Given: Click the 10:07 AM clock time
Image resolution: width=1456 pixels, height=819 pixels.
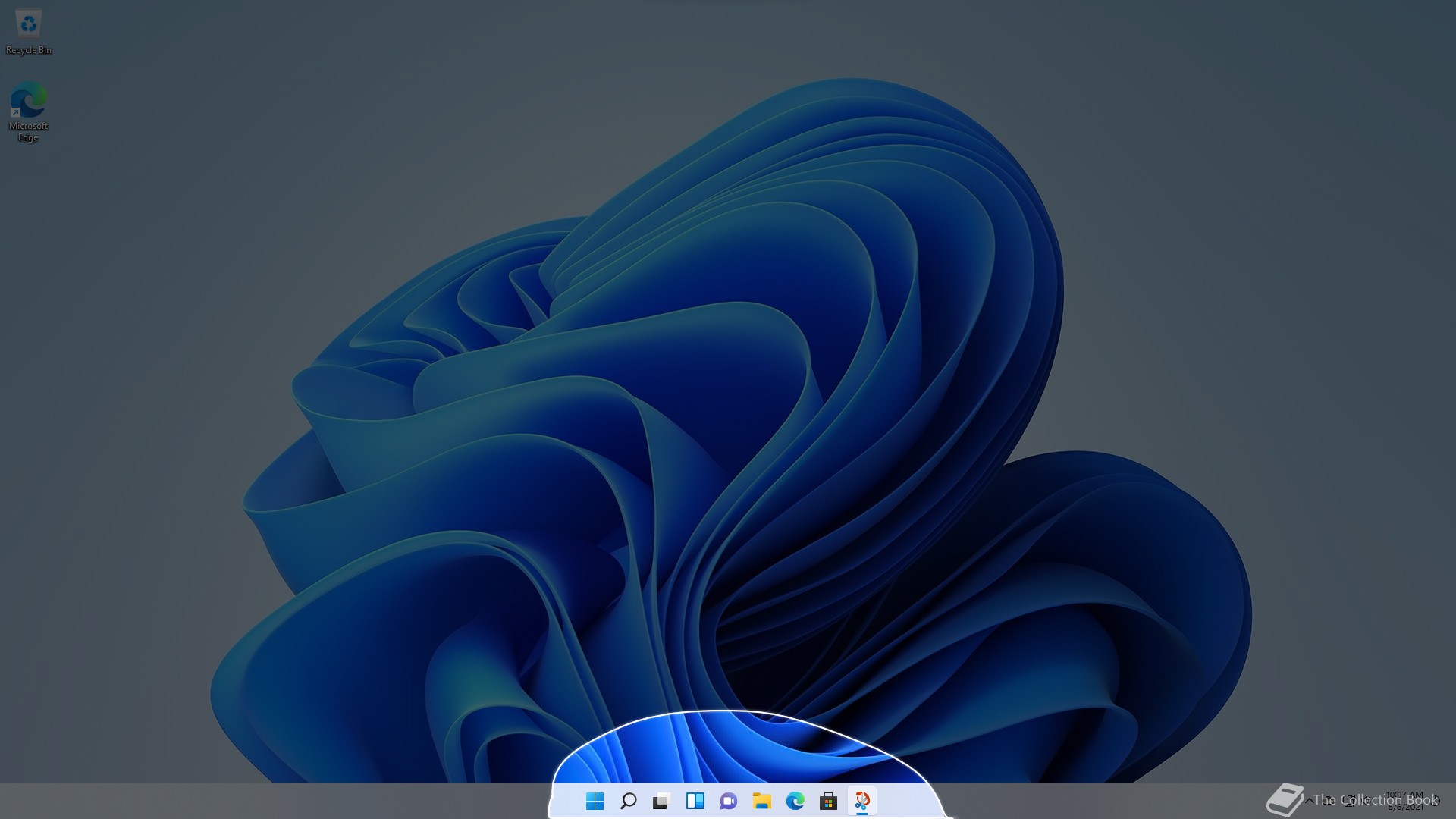Looking at the screenshot, I should click(1404, 795).
